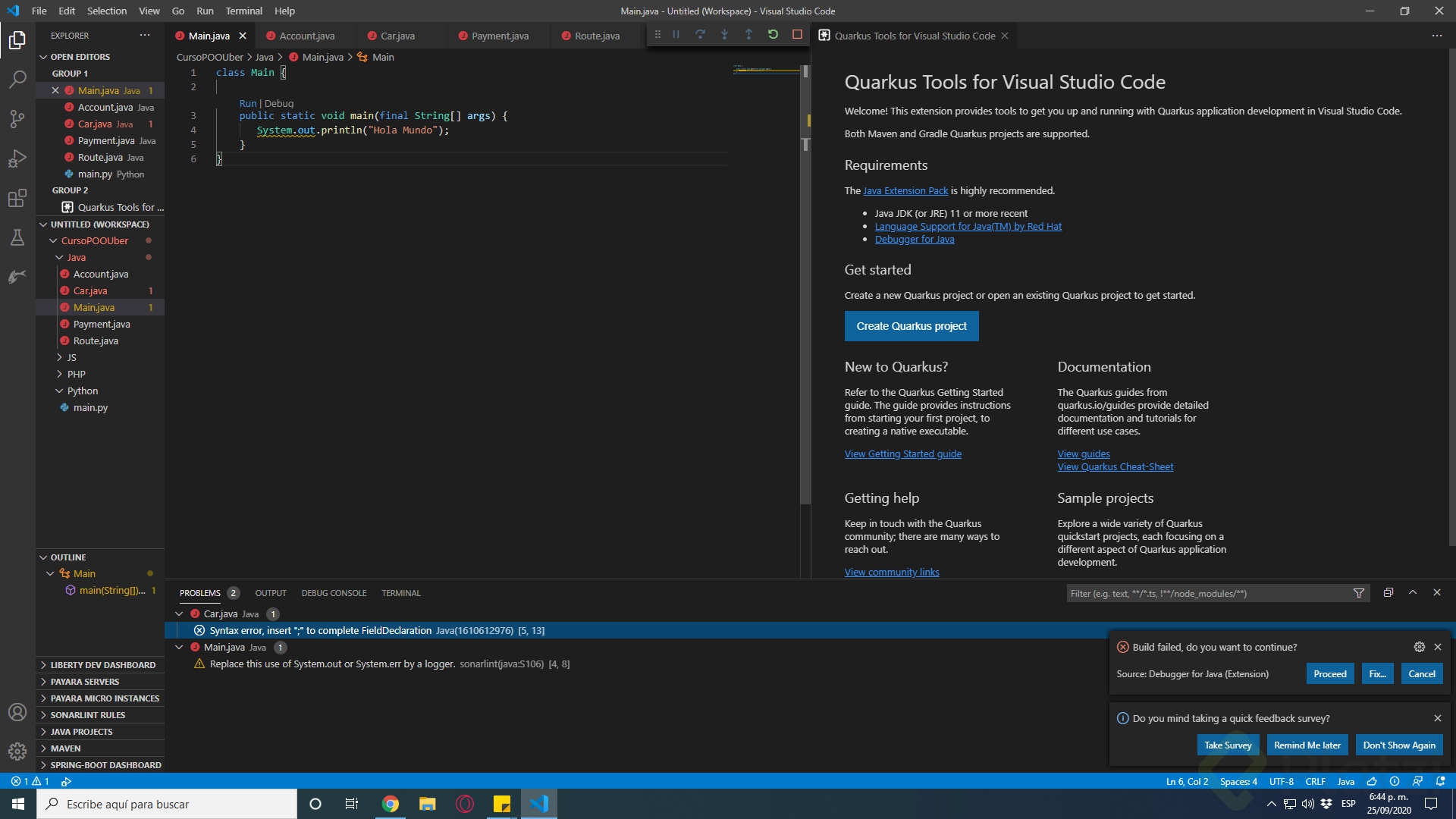Viewport: 1456px width, 819px height.
Task: Click Cancel in Build failed notification
Action: point(1422,673)
